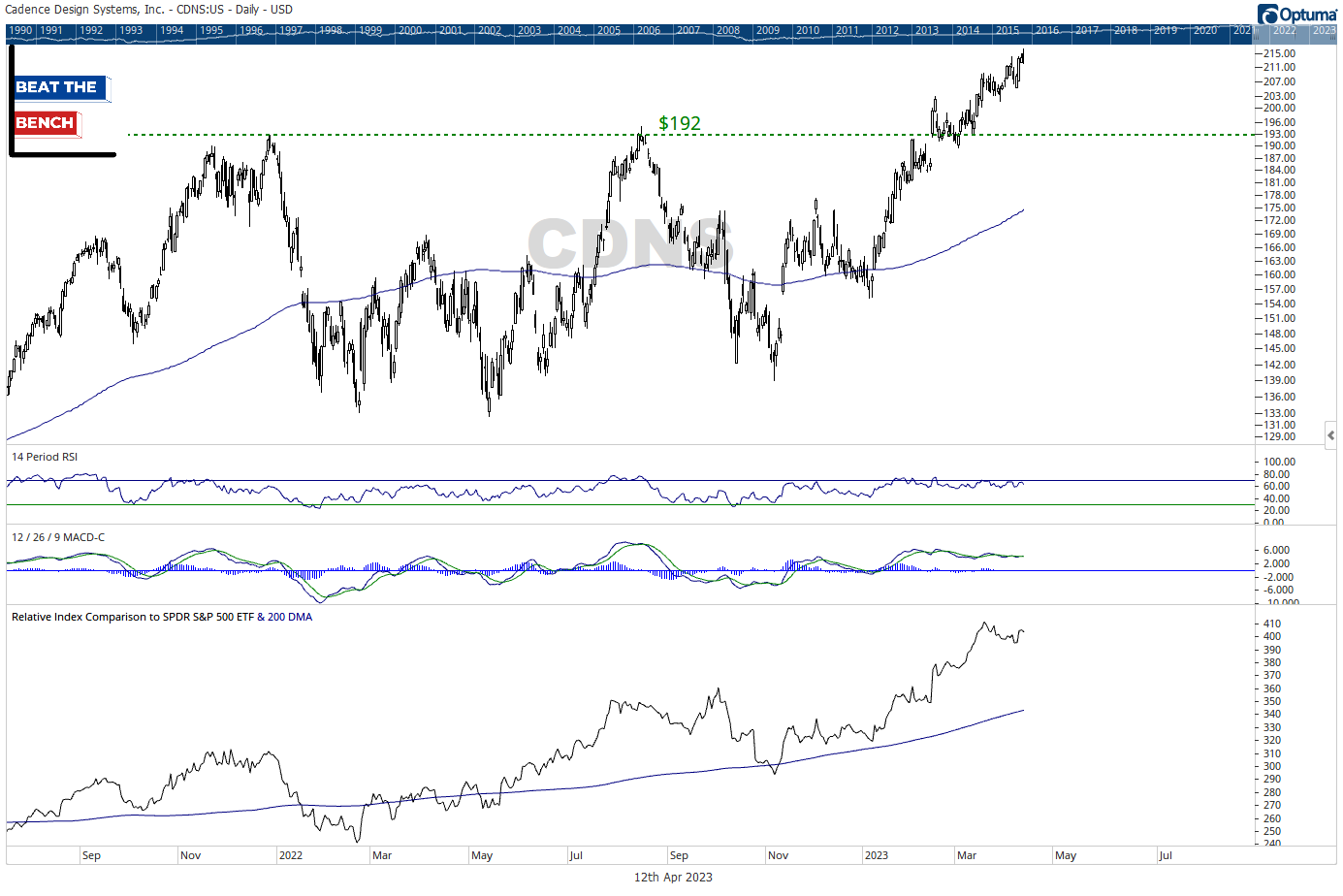Click the 193.00 price axis value
1343x896 pixels.
(1279, 134)
